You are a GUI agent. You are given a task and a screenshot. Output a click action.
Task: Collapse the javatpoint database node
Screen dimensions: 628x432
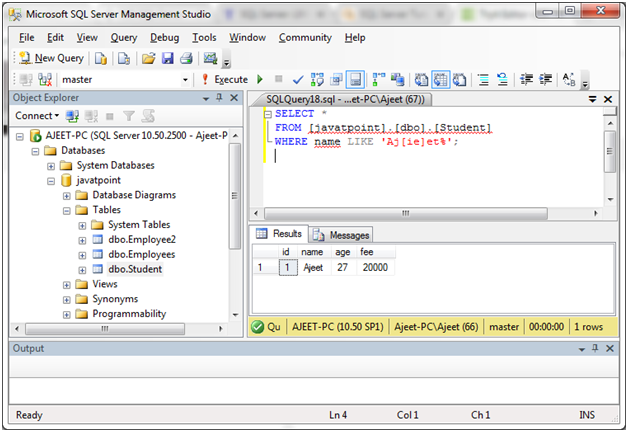(51, 181)
